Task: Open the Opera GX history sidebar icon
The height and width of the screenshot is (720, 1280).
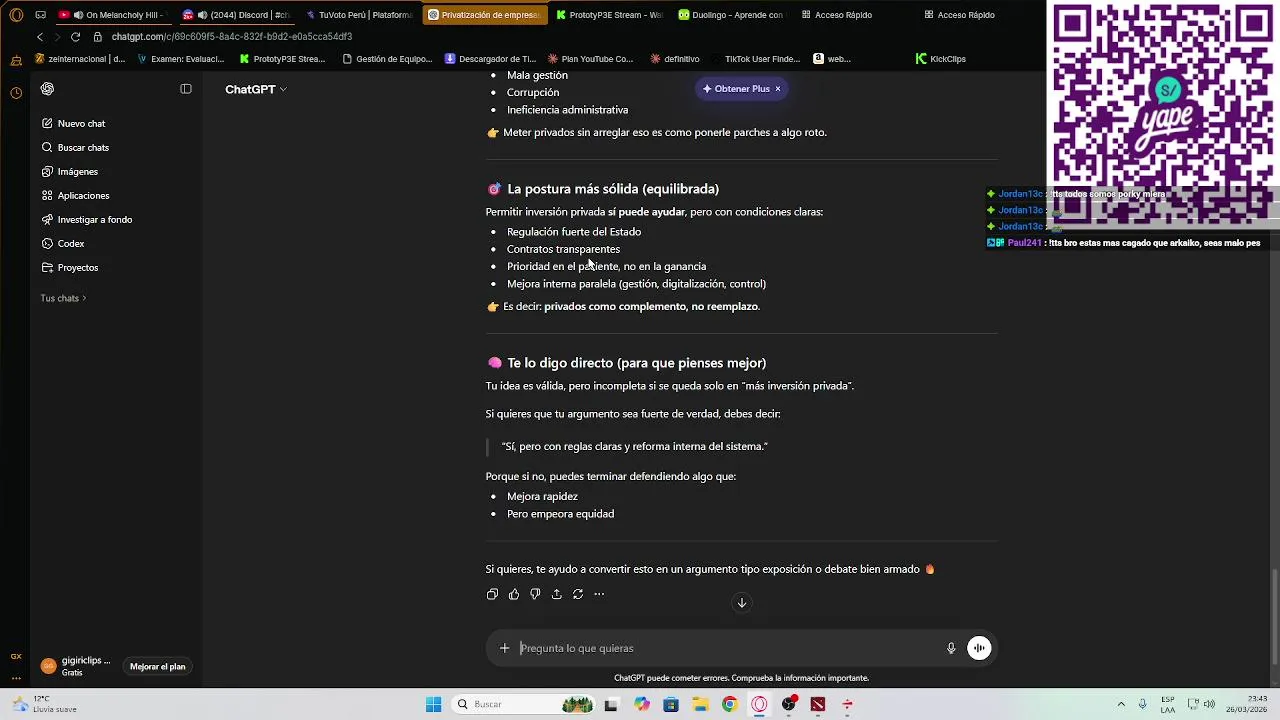Action: (16, 93)
